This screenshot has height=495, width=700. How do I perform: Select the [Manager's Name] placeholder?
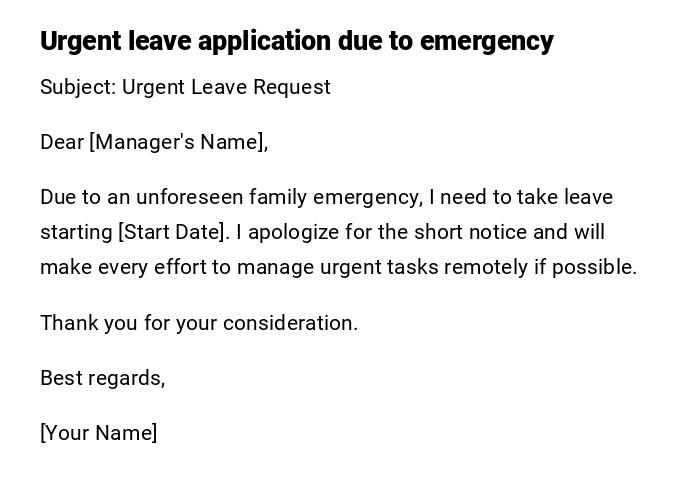click(x=179, y=142)
